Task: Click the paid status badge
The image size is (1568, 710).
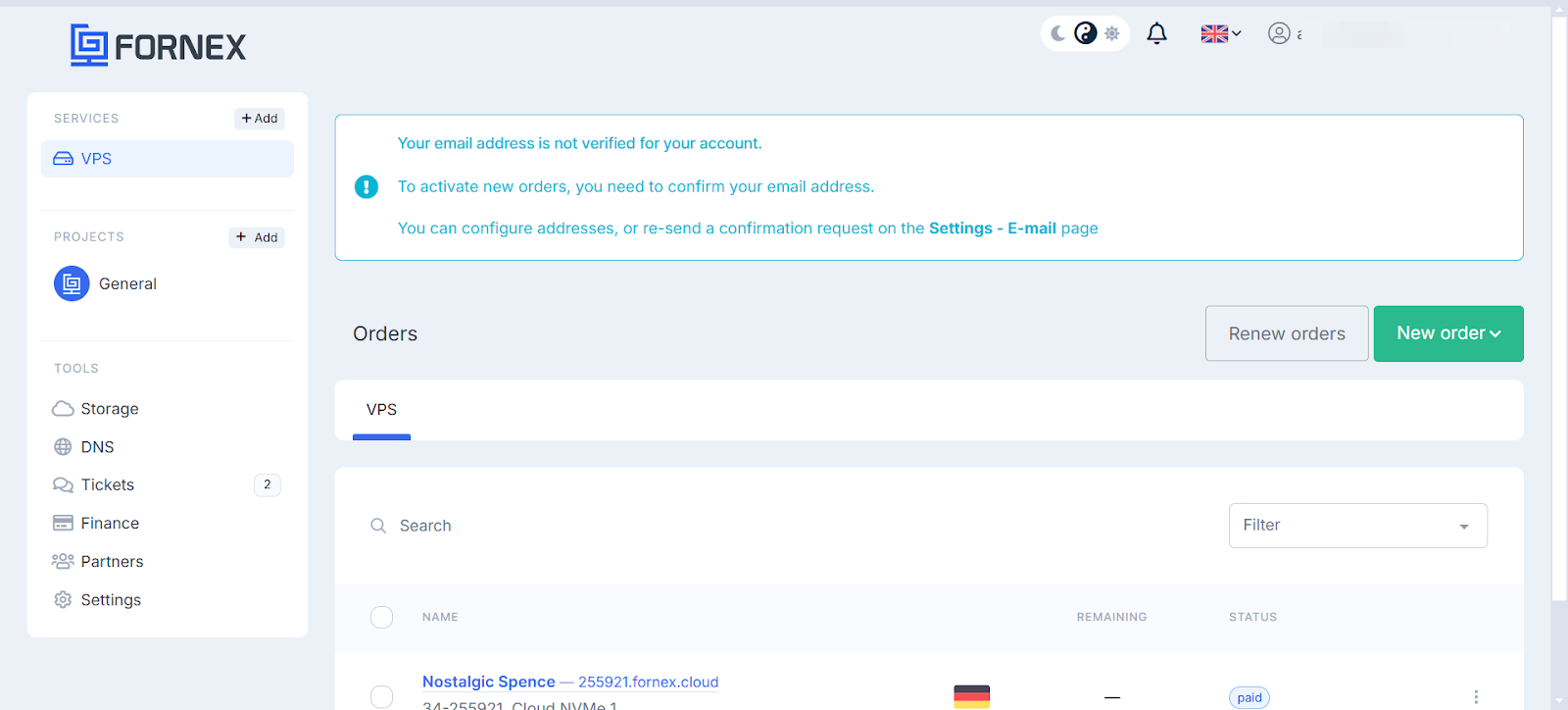Action: 1249,697
